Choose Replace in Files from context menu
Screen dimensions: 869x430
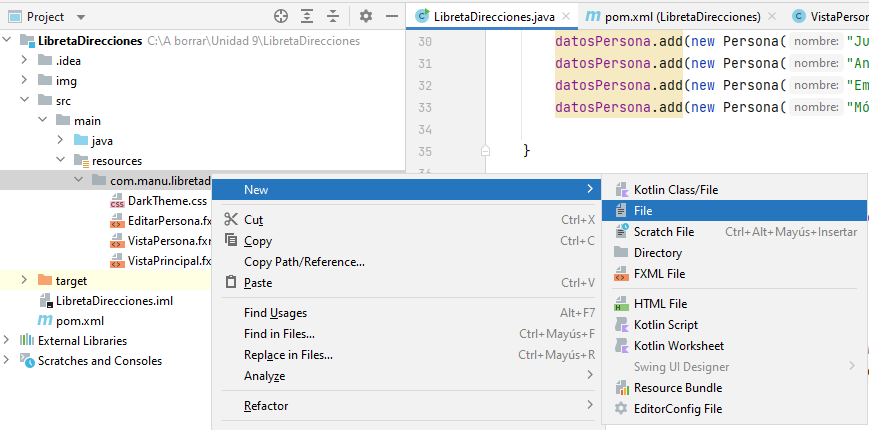(407, 355)
